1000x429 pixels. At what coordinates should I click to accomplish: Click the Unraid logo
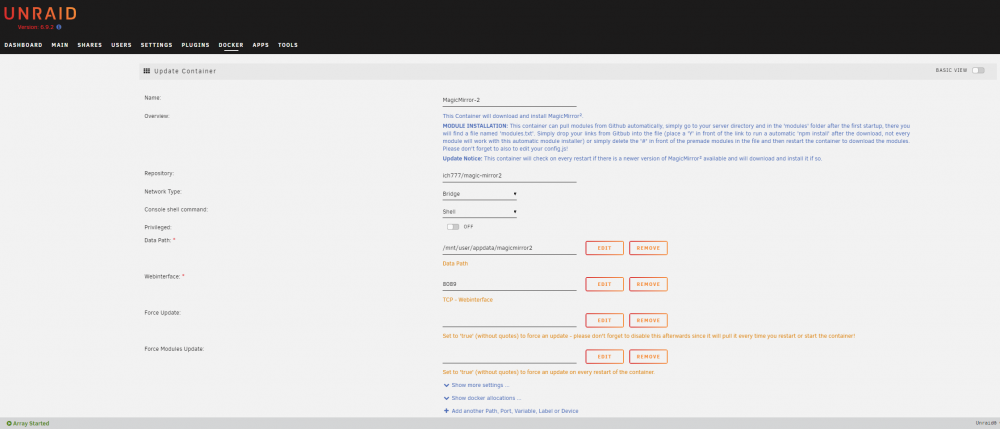(x=40, y=13)
